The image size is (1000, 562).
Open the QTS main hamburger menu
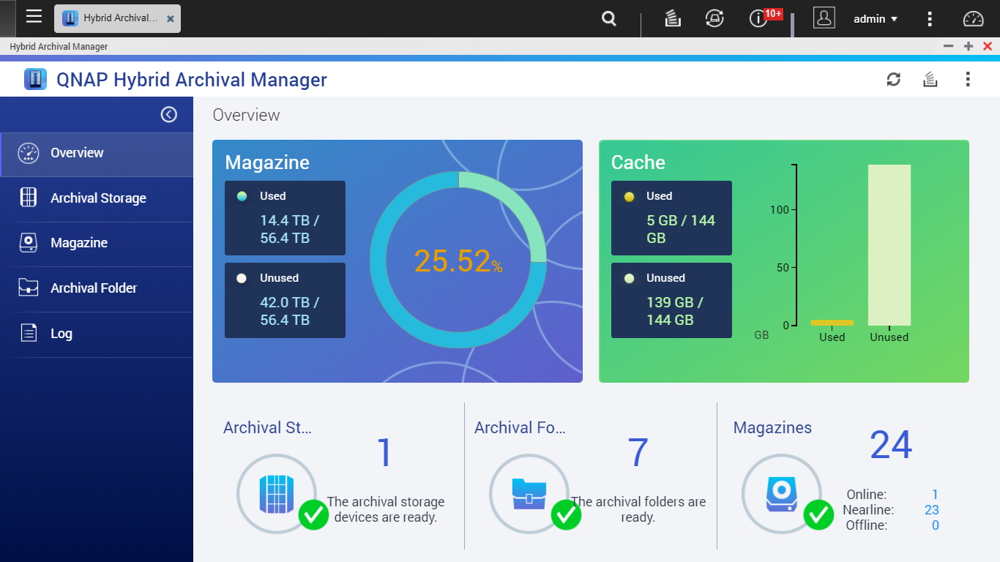tap(34, 17)
